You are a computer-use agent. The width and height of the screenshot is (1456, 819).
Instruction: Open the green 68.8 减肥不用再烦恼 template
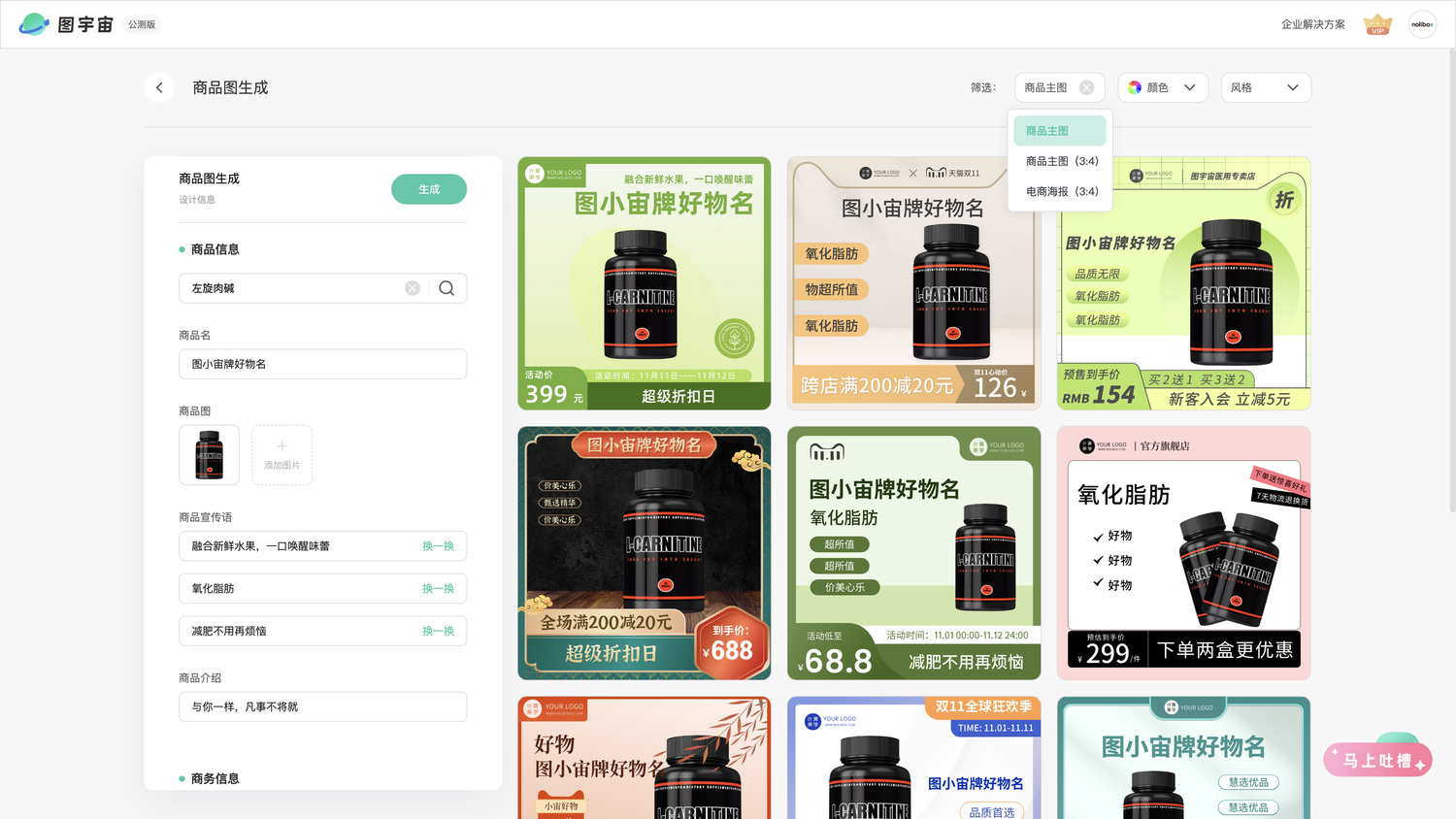point(914,553)
